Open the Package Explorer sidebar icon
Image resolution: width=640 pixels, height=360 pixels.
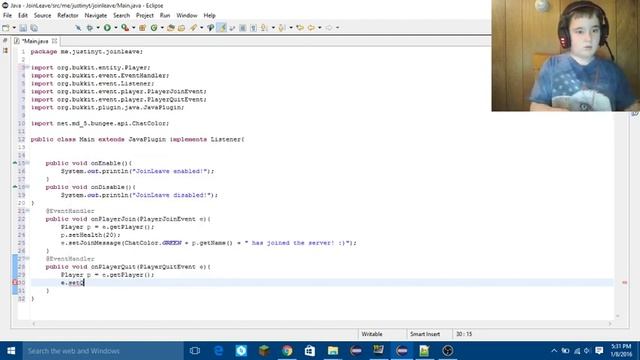click(5, 51)
